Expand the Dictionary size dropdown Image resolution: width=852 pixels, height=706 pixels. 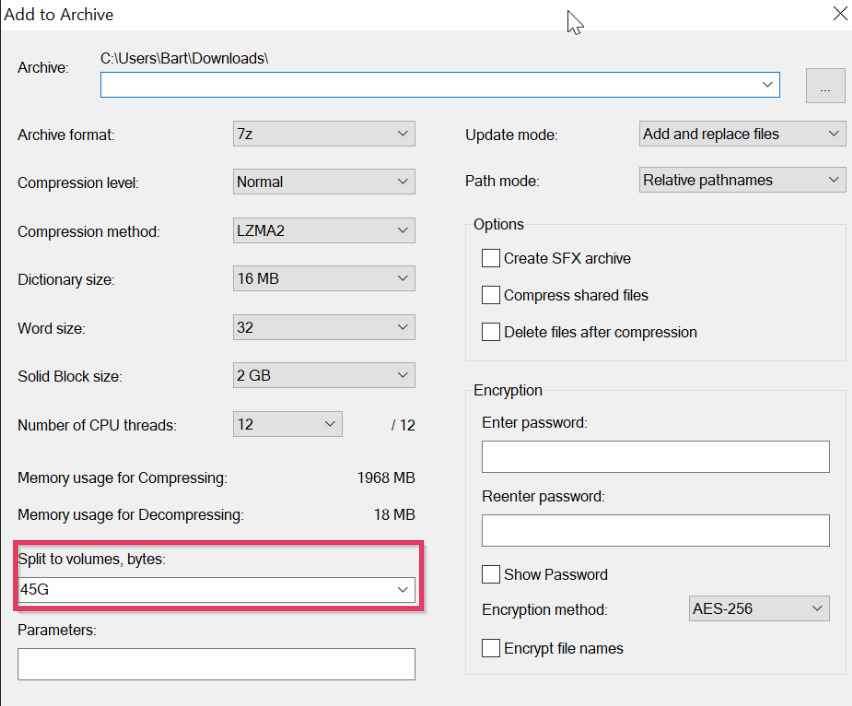pyautogui.click(x=323, y=279)
